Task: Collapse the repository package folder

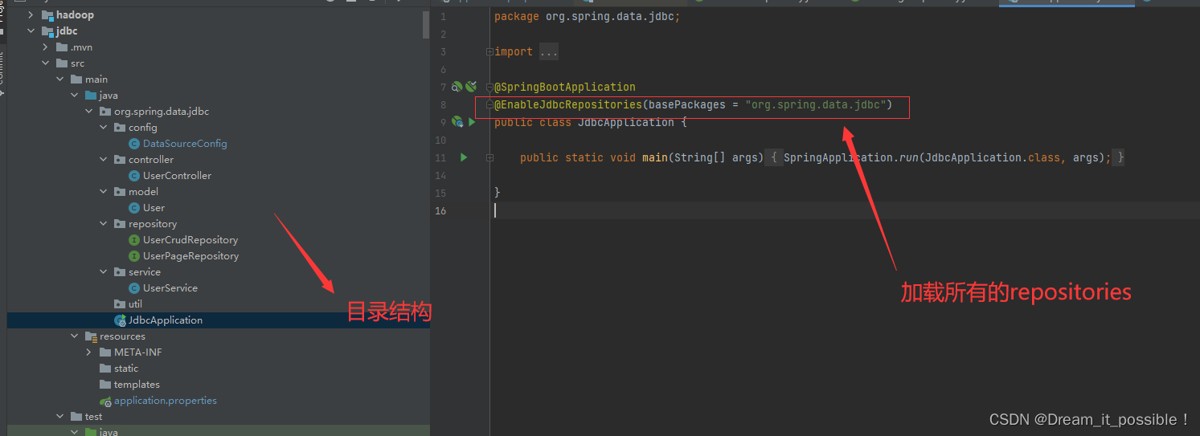Action: tap(104, 224)
